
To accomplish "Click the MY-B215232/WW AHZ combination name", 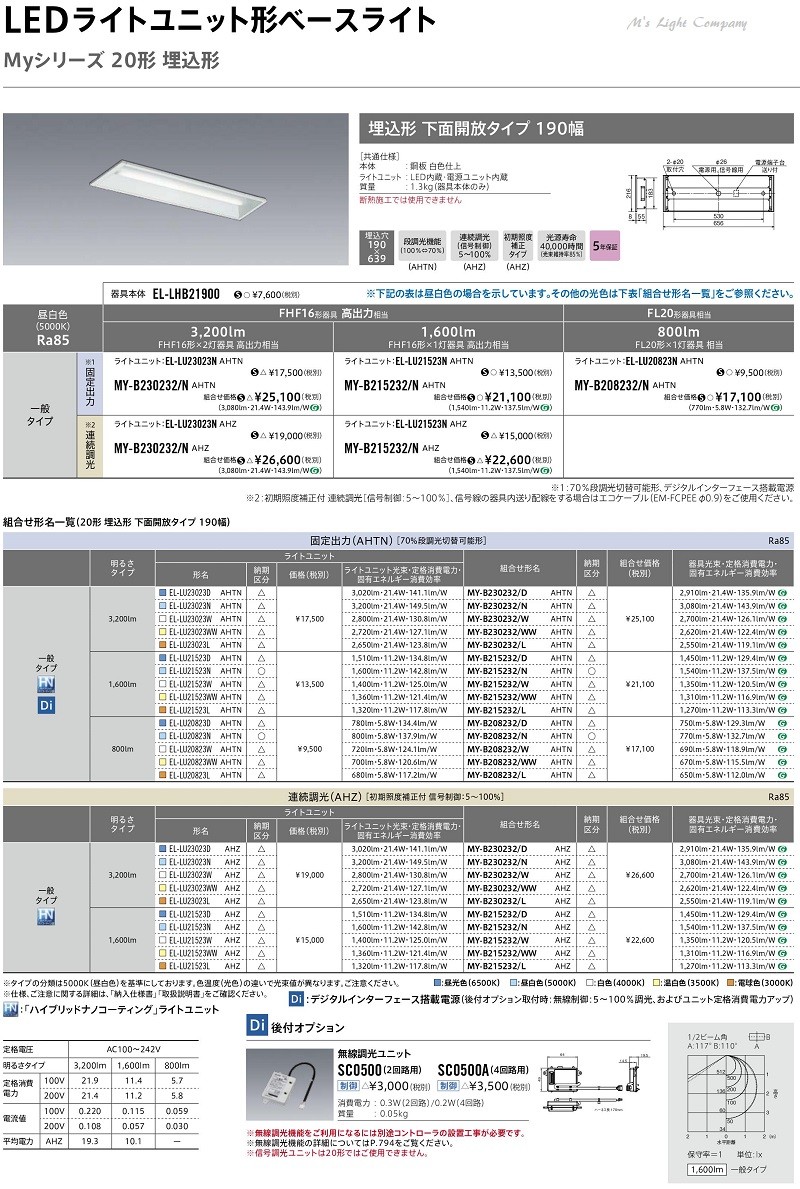I will (x=519, y=953).
